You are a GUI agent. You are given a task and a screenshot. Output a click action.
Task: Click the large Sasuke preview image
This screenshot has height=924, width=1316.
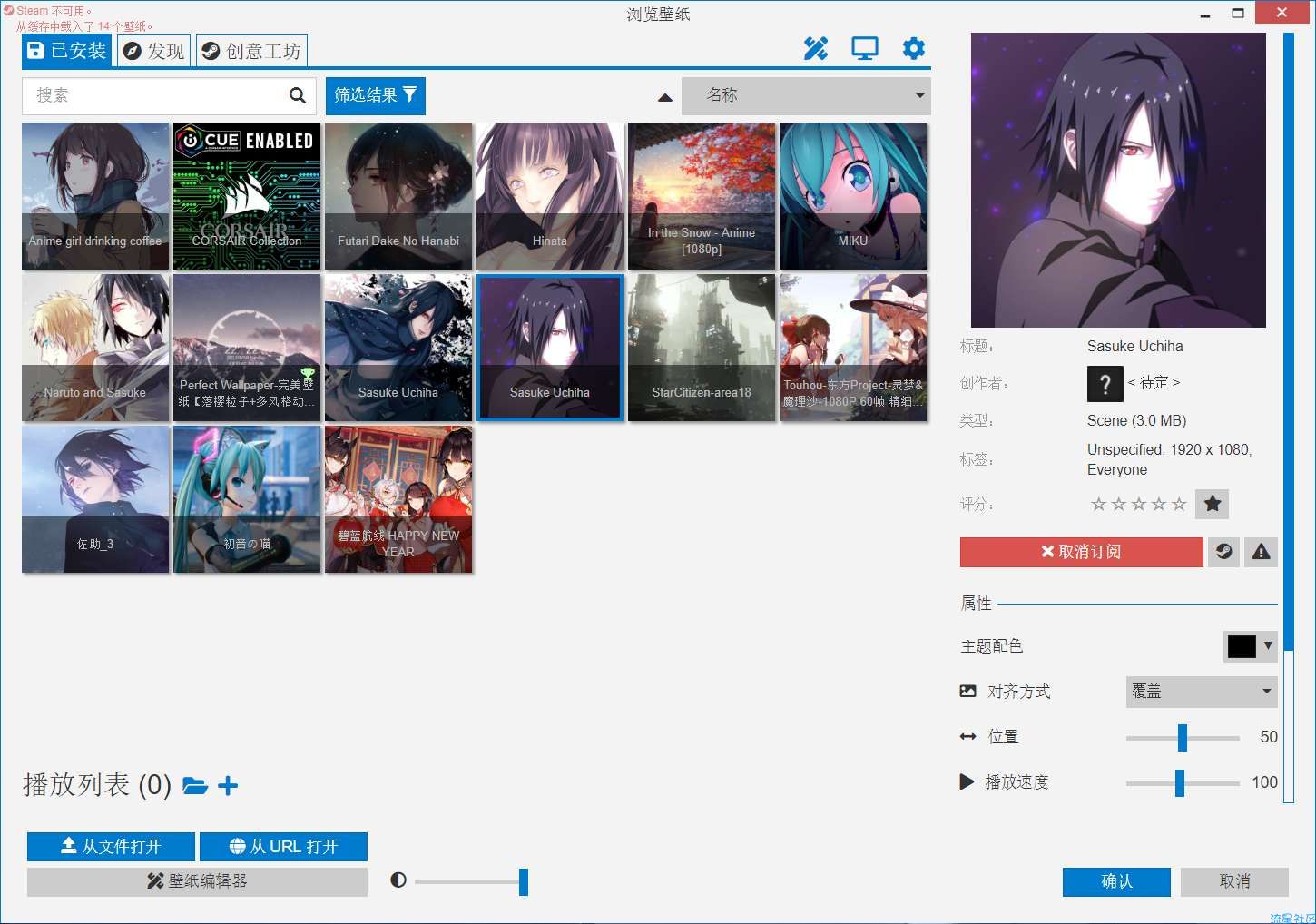1118,180
